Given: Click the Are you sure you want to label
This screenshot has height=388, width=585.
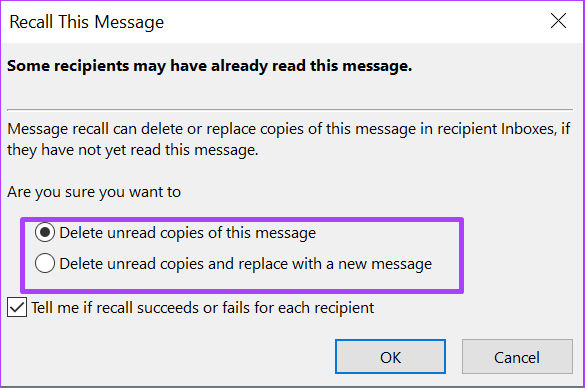Looking at the screenshot, I should pos(94,192).
